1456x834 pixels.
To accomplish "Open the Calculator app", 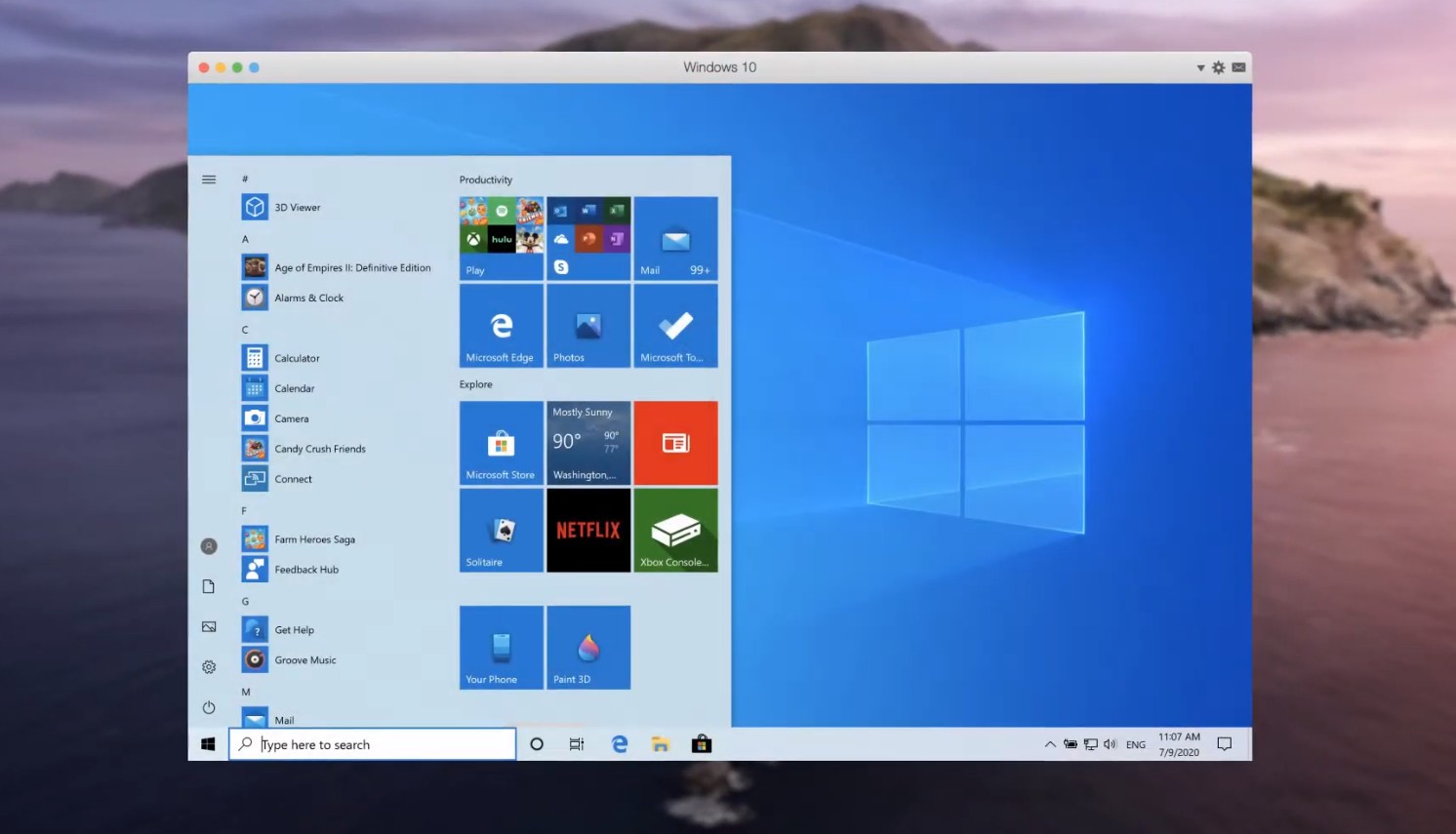I will [297, 357].
